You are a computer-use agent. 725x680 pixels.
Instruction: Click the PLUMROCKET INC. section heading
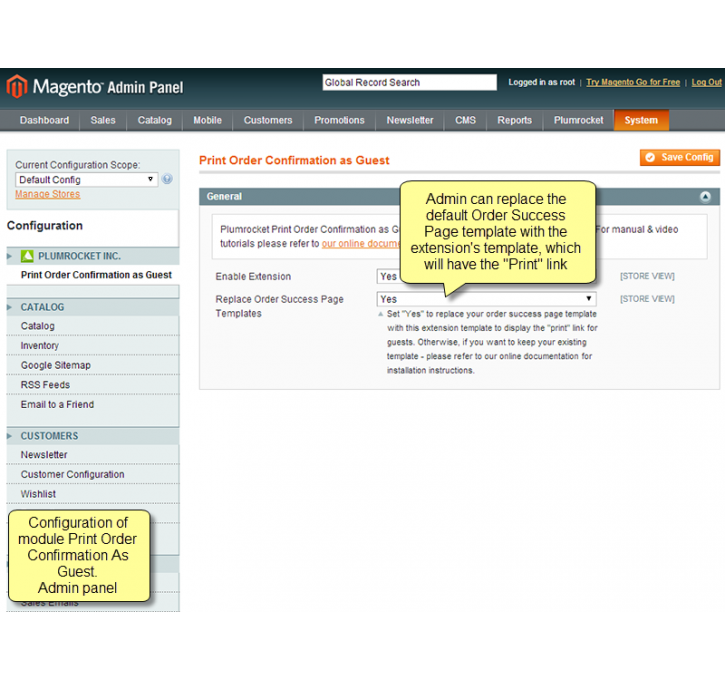(80, 256)
